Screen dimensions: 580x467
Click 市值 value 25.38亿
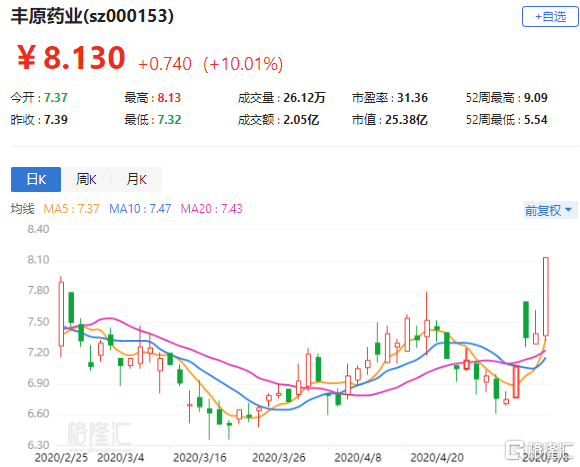pos(406,120)
